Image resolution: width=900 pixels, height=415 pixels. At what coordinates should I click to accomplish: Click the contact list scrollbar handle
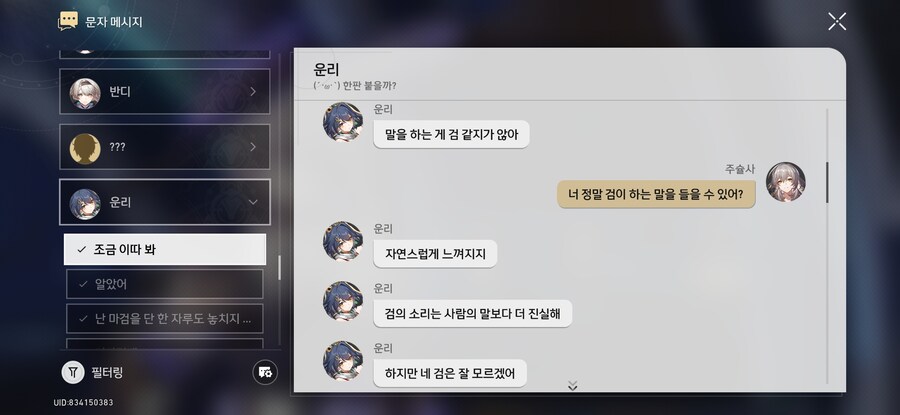[x=280, y=267]
